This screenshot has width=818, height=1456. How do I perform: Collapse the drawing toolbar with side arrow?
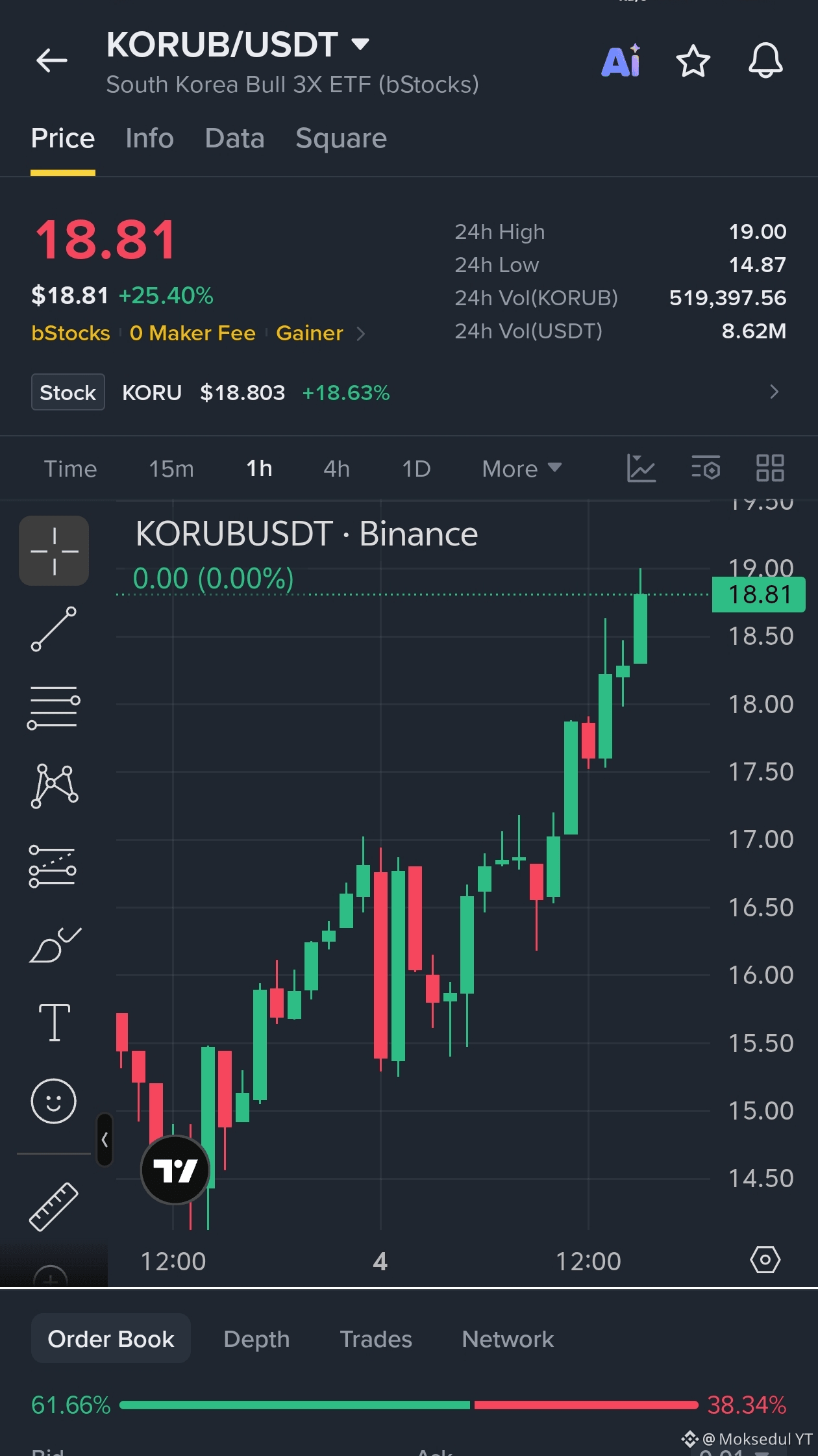point(105,1139)
